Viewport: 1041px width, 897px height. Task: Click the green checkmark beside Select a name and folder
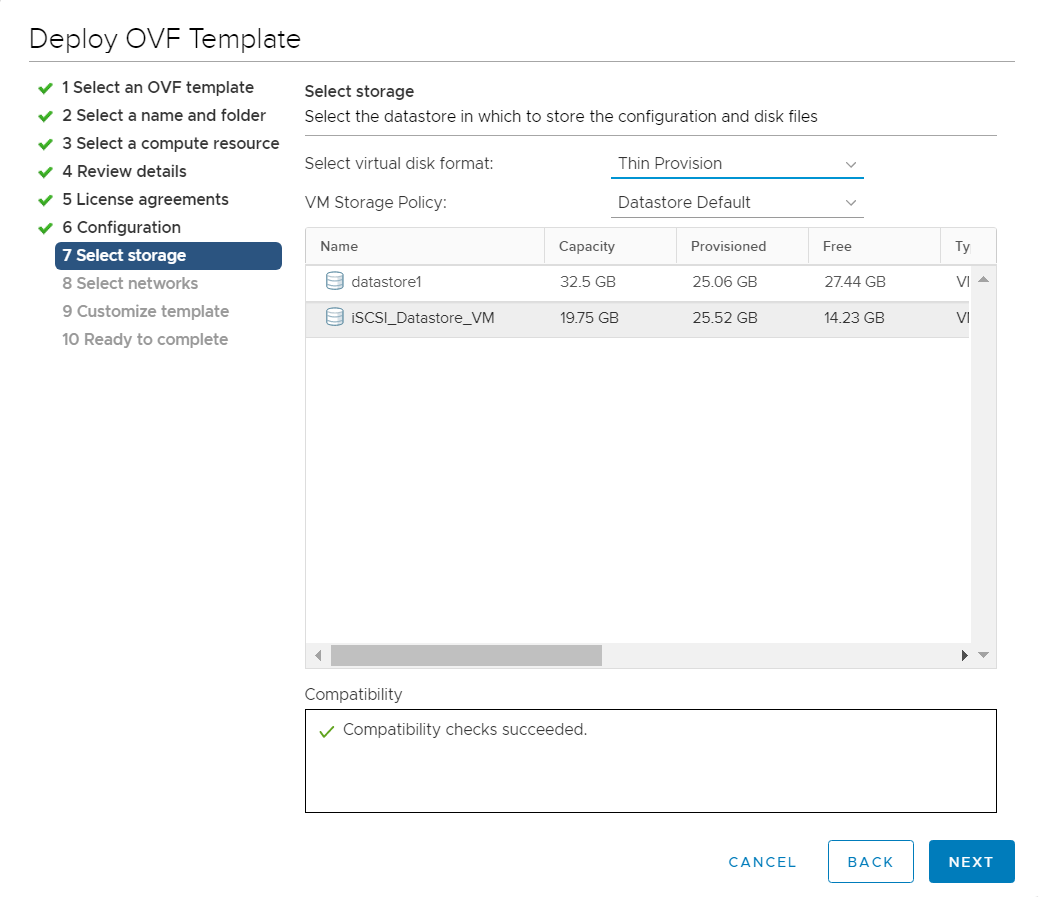tap(45, 116)
